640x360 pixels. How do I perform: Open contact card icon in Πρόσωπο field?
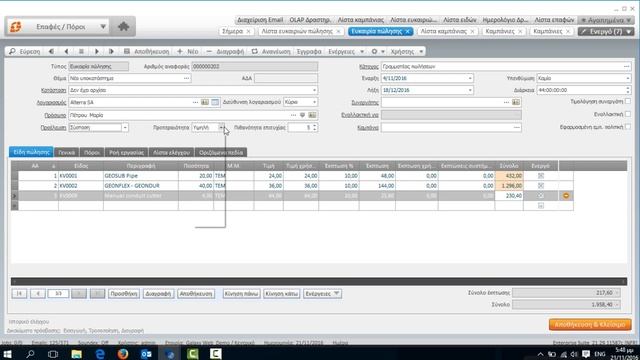(x=312, y=115)
